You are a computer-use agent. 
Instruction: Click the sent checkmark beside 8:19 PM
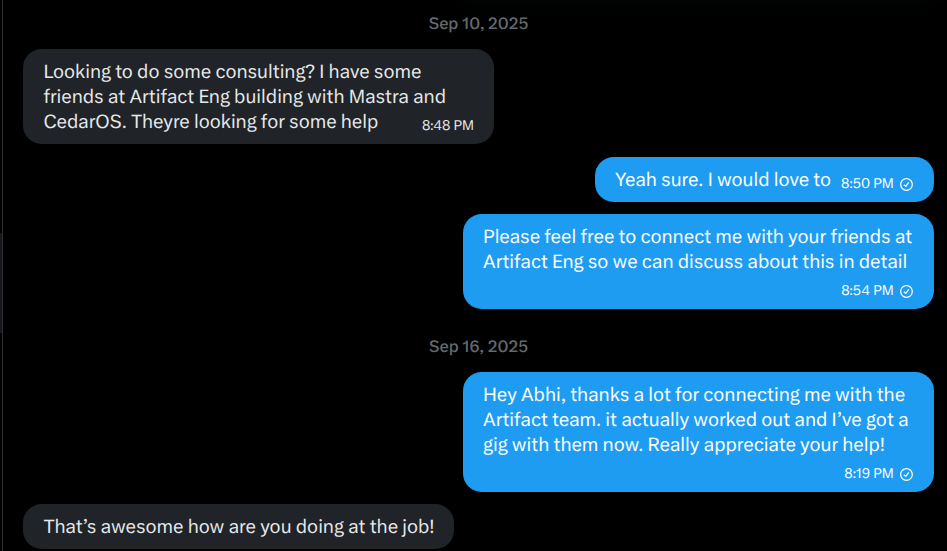[907, 474]
